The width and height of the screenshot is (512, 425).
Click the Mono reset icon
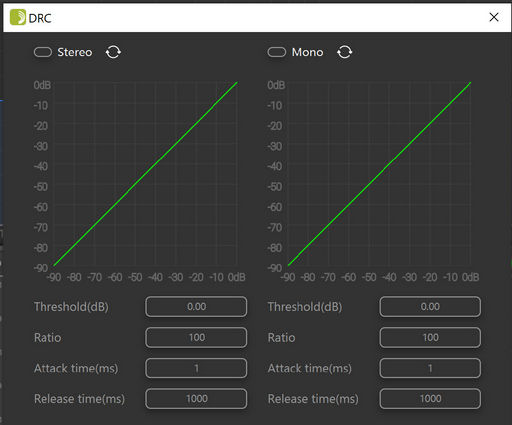click(344, 52)
